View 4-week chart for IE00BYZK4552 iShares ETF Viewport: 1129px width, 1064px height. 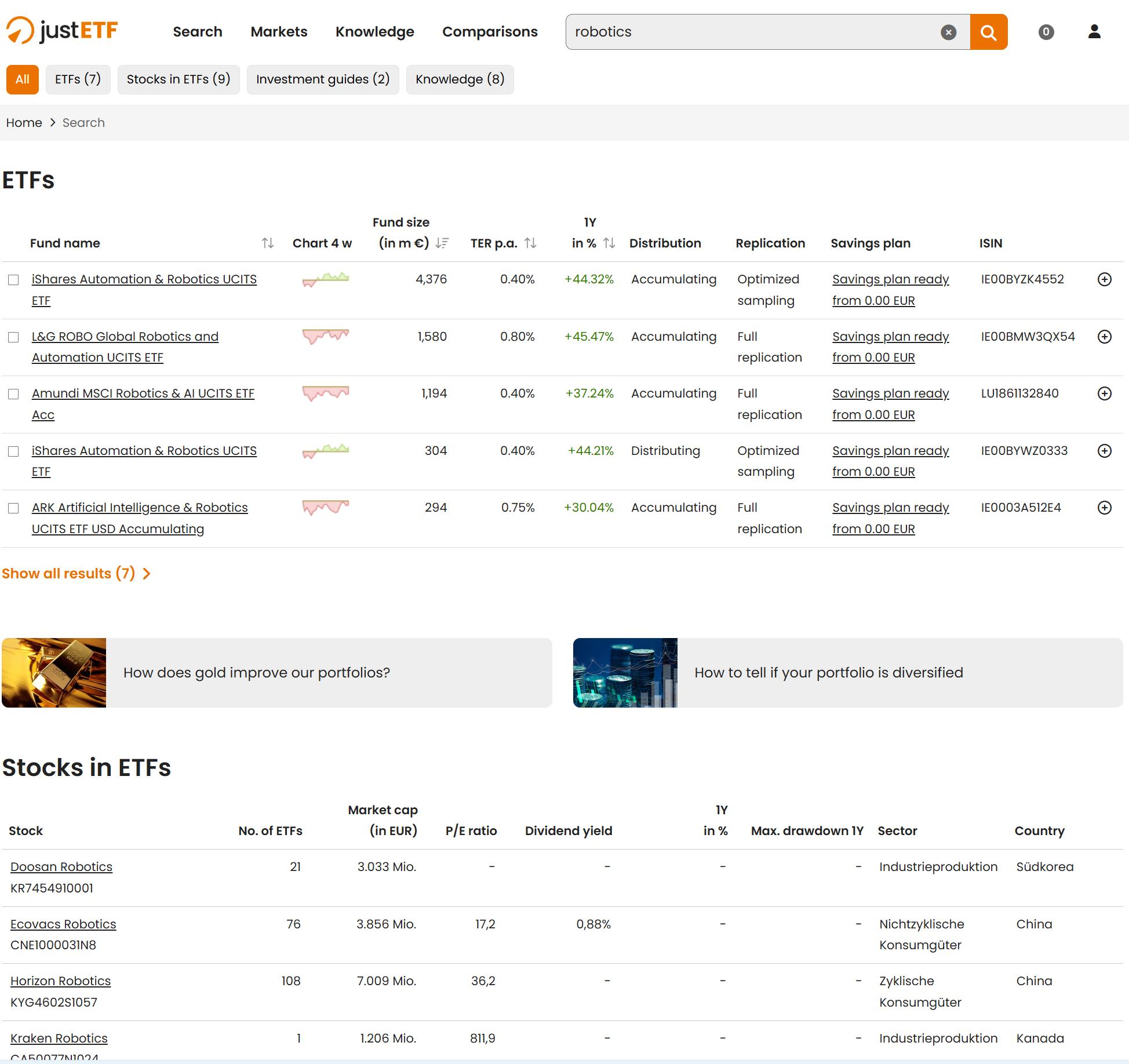click(x=326, y=280)
